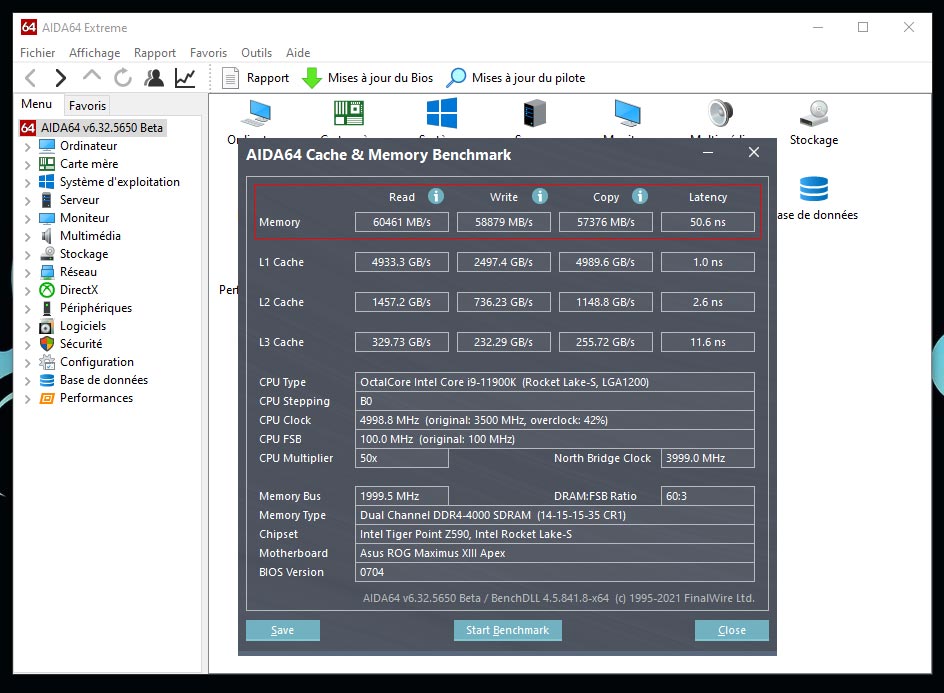Image resolution: width=944 pixels, height=693 pixels.
Task: Click the Write info icon in benchmark
Action: (x=540, y=196)
